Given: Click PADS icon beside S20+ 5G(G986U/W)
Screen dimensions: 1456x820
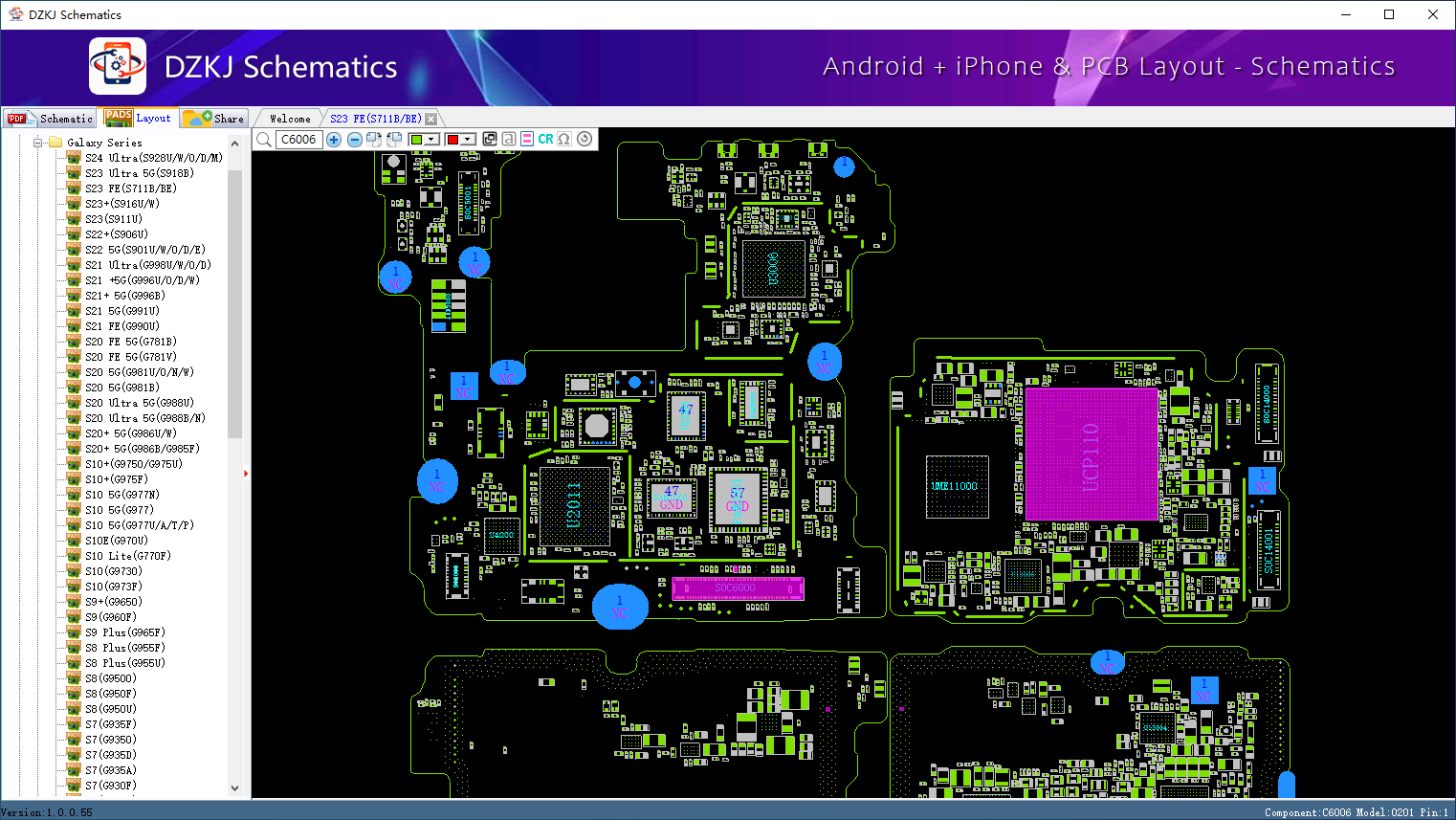Looking at the screenshot, I should (x=74, y=432).
